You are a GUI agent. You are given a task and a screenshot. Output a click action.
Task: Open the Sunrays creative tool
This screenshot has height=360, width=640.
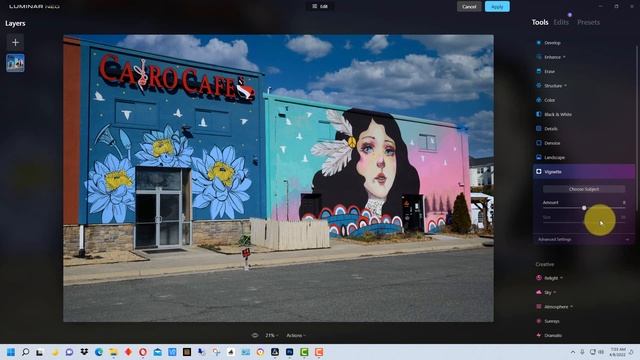(x=551, y=321)
